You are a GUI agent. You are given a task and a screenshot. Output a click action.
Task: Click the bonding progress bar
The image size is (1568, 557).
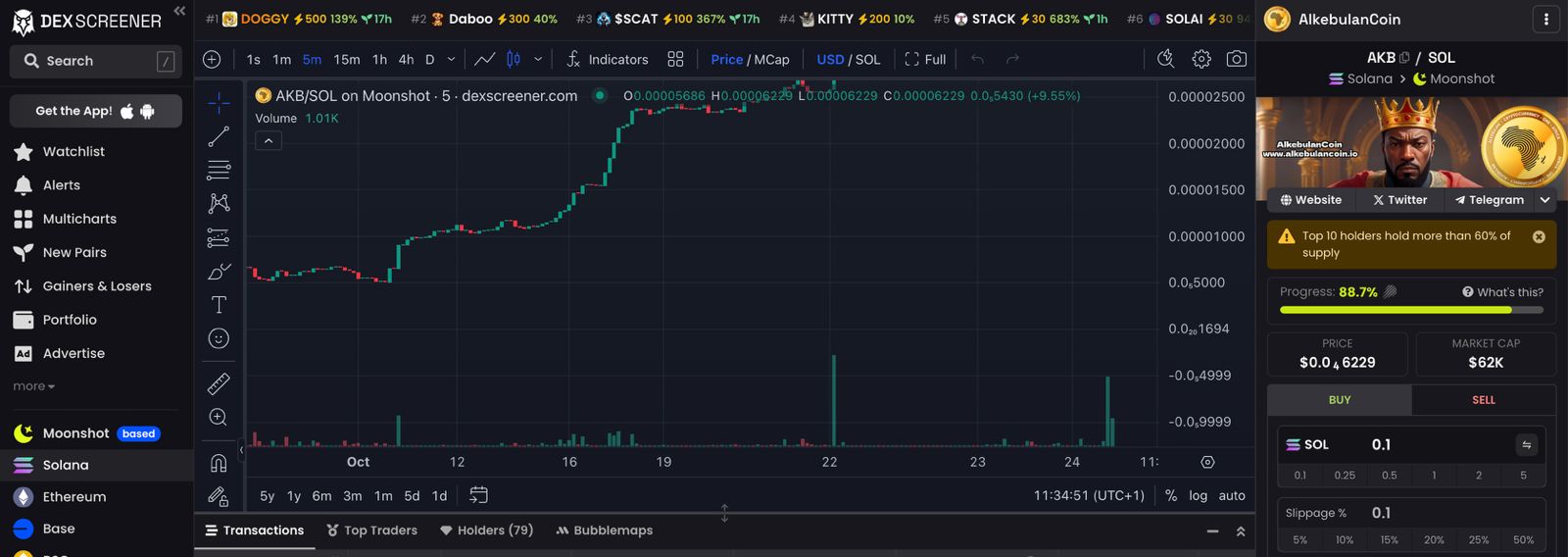coord(1411,310)
